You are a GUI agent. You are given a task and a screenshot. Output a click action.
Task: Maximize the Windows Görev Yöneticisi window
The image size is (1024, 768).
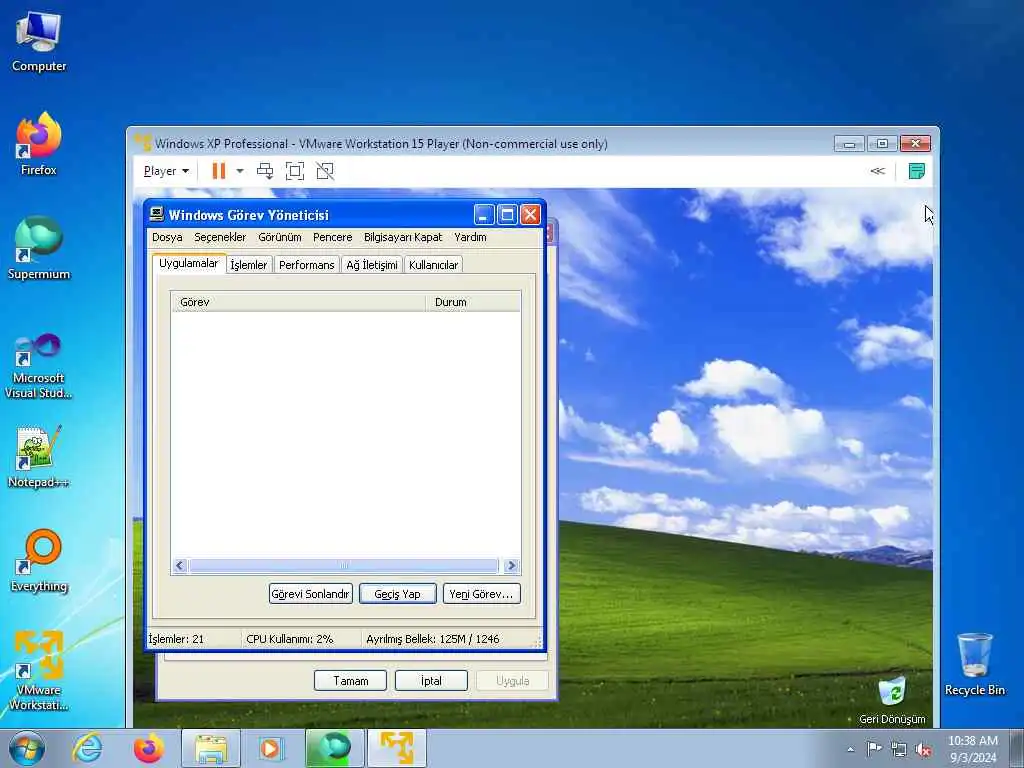click(507, 214)
